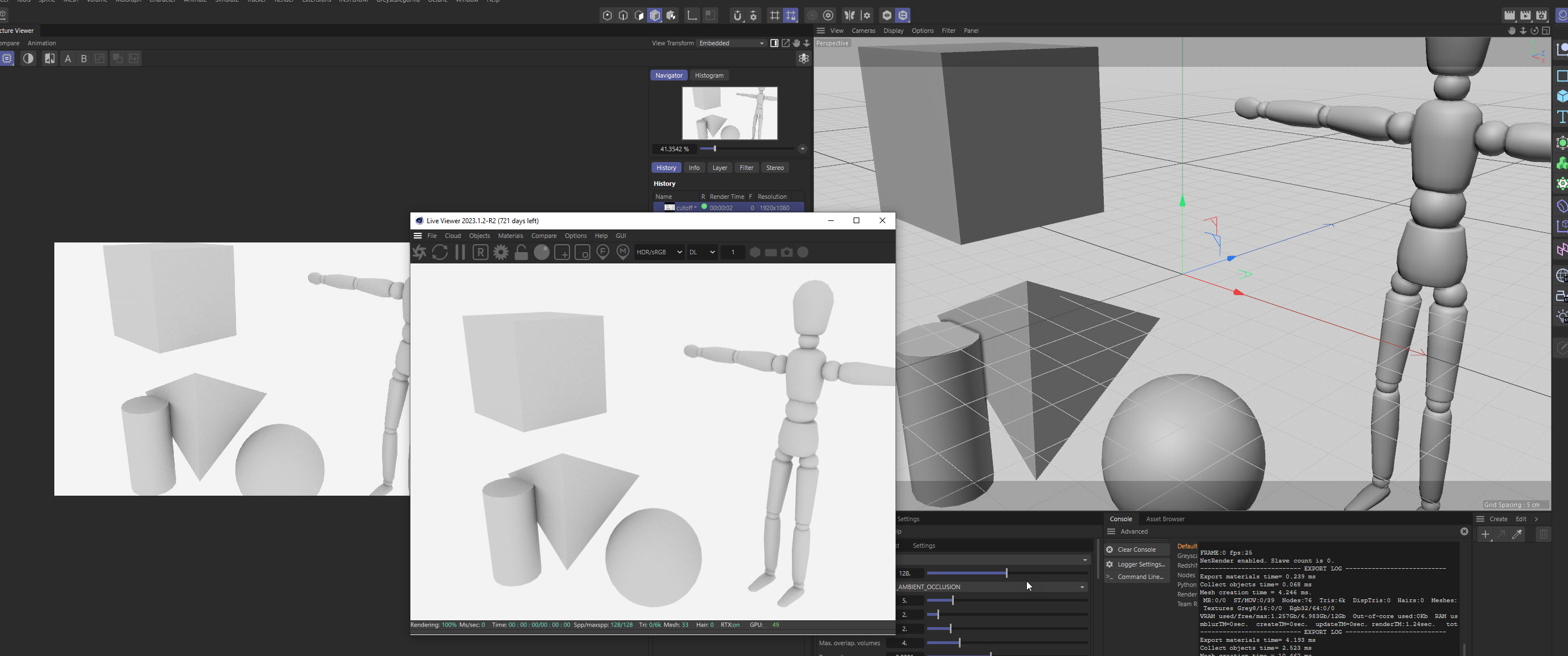Open the Materials menu in Live Viewer
1568x656 pixels.
(x=510, y=236)
